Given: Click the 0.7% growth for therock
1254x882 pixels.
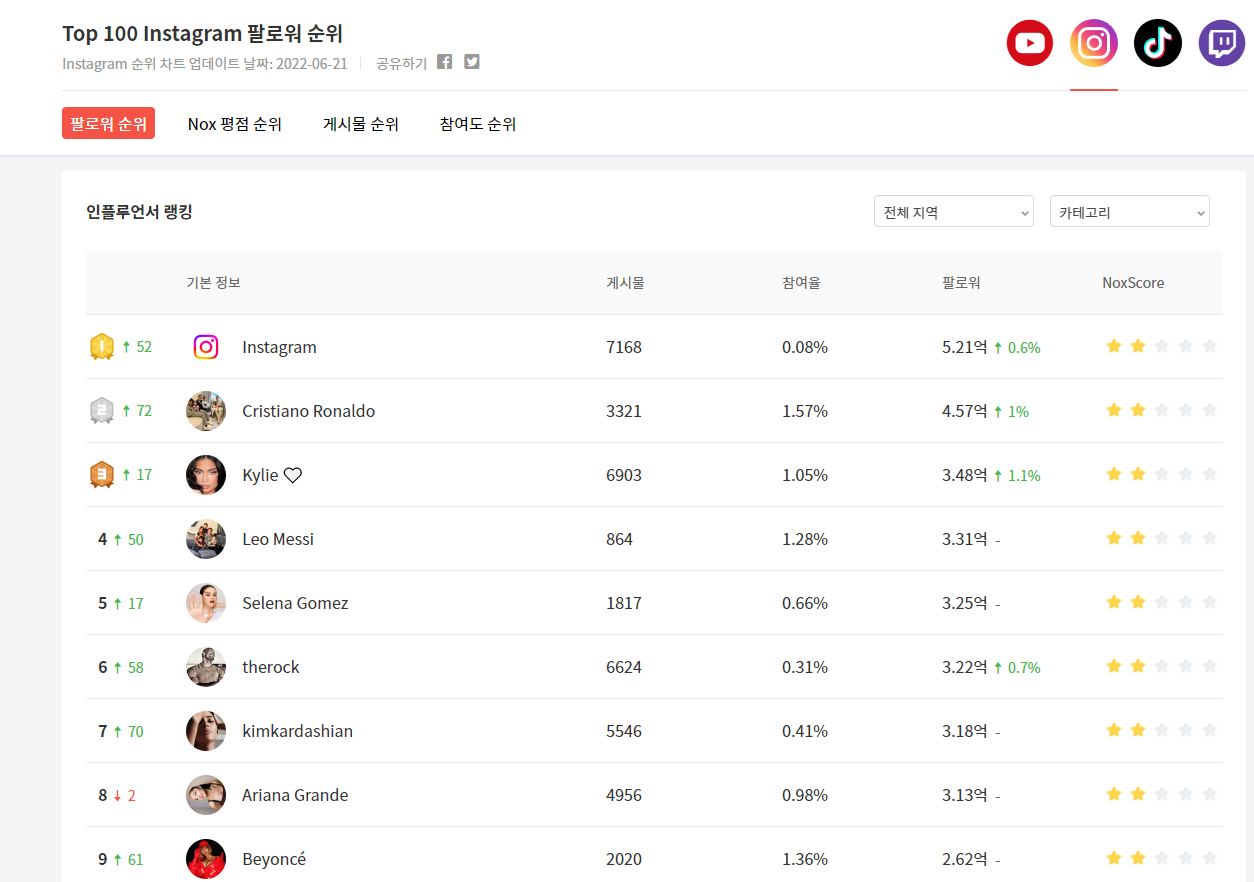Looking at the screenshot, I should (1017, 668).
